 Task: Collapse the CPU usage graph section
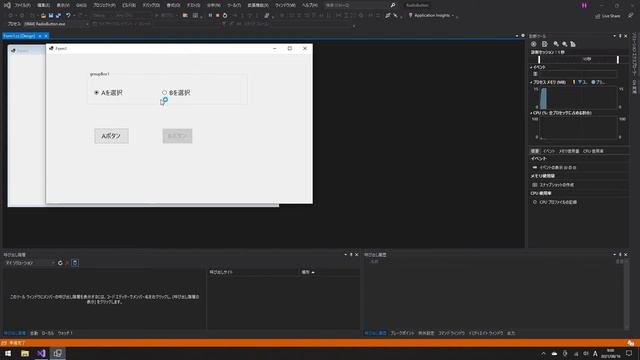531,113
